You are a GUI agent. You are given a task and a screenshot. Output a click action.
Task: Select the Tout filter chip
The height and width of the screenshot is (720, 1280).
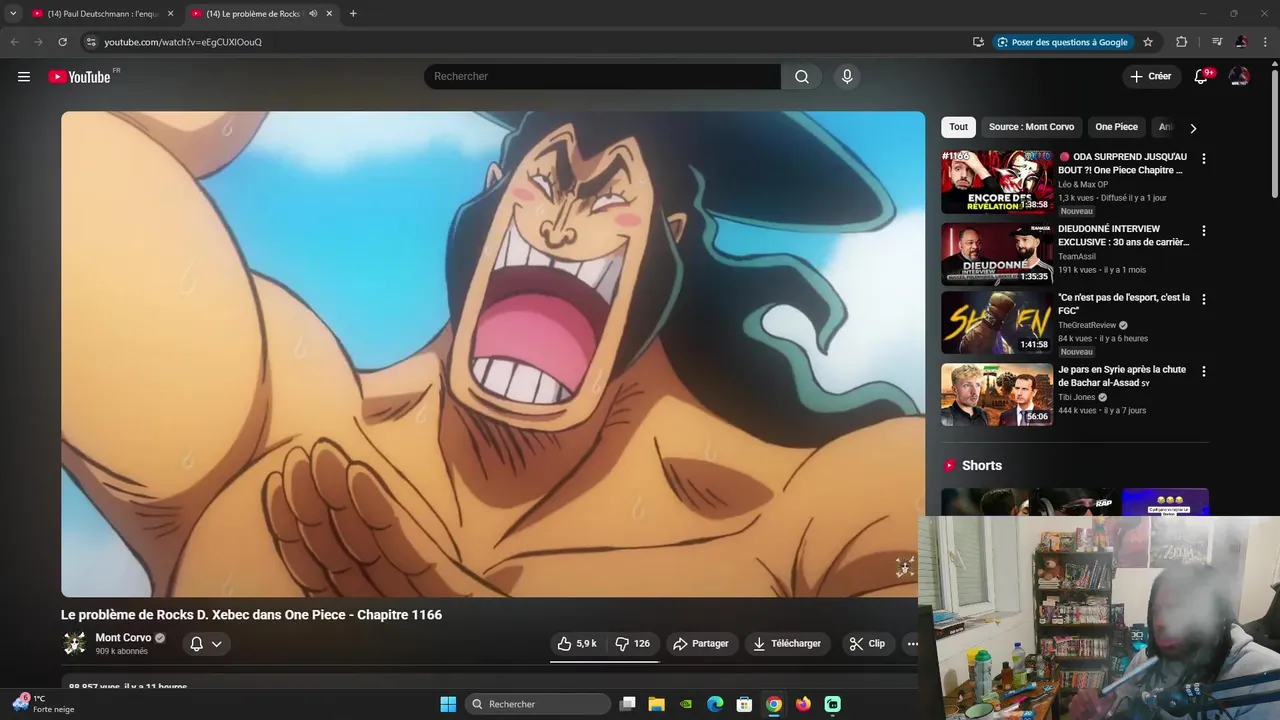point(958,127)
